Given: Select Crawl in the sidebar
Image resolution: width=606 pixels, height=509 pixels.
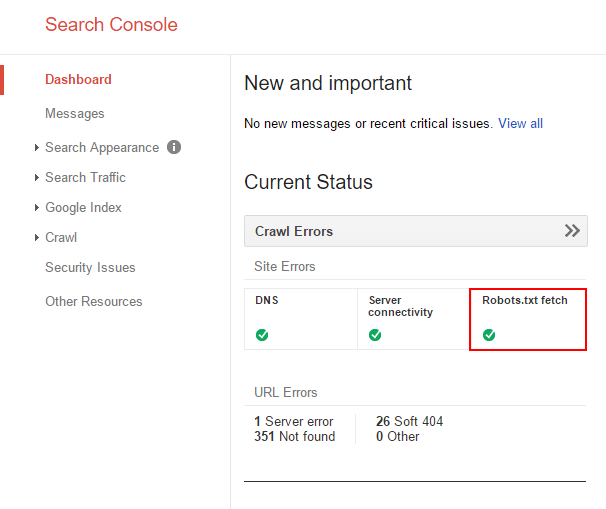Looking at the screenshot, I should (61, 237).
